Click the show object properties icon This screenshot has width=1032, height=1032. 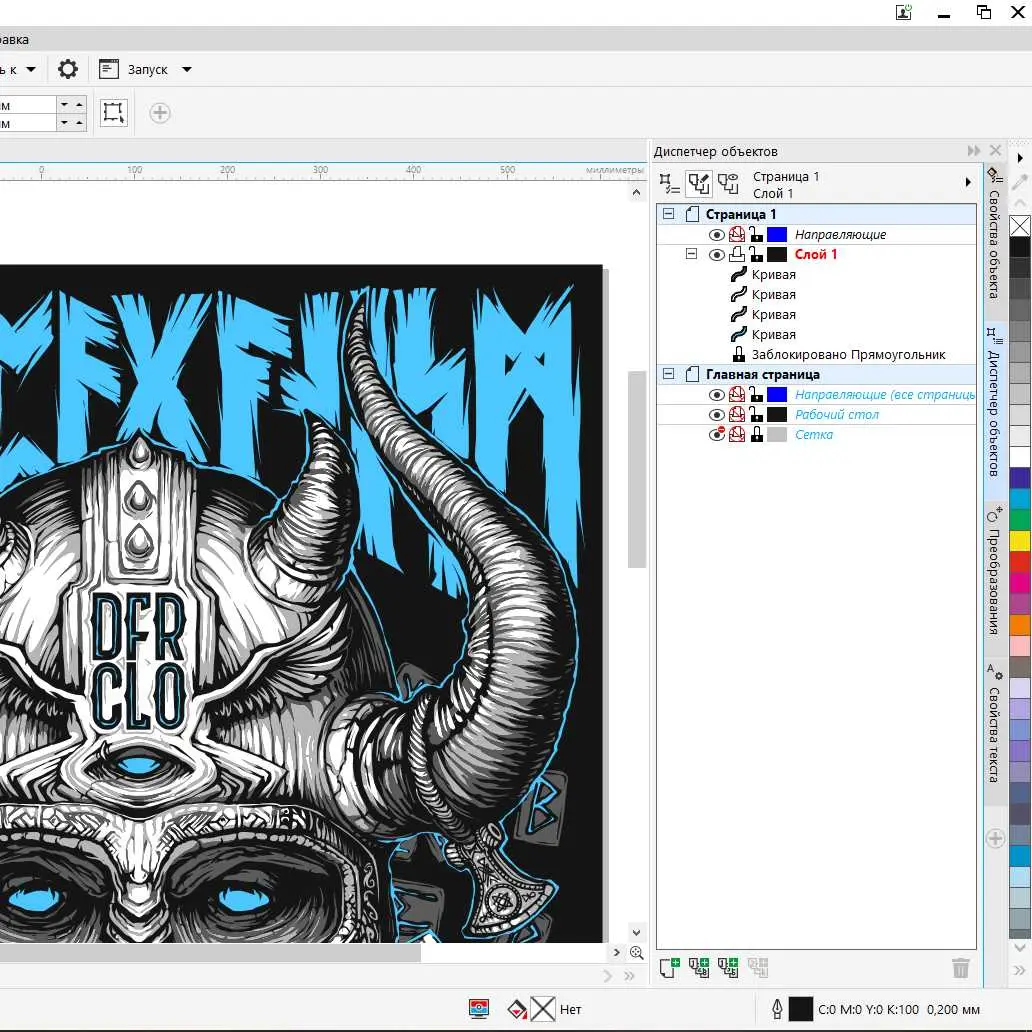coord(670,184)
